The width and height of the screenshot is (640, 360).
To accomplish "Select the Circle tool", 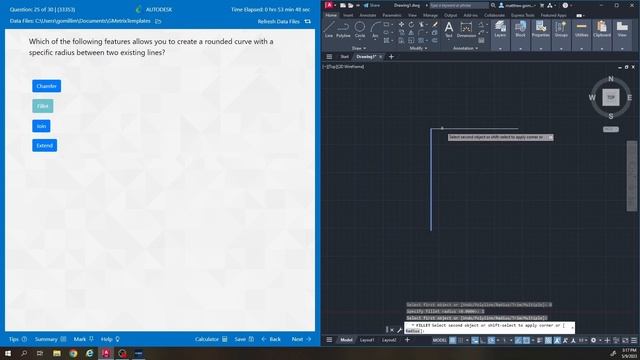I will (360, 30).
